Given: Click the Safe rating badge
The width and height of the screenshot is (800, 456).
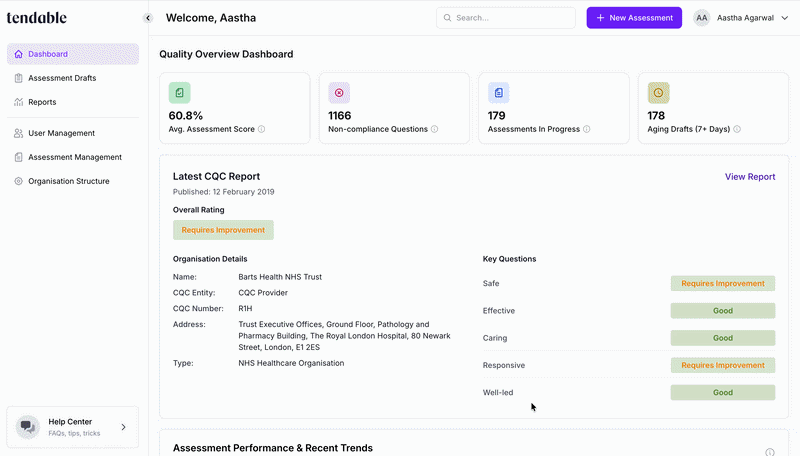Looking at the screenshot, I should (x=723, y=283).
